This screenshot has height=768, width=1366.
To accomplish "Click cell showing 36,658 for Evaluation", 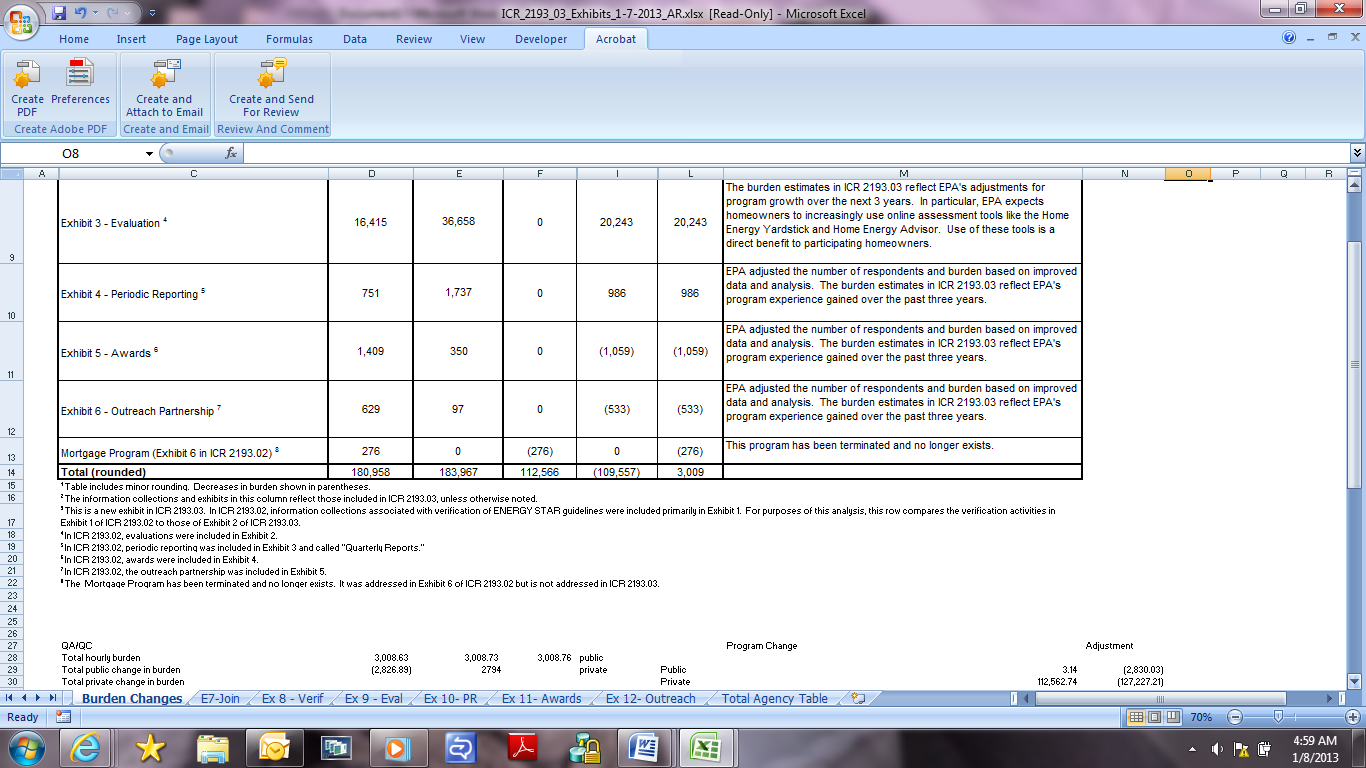I will click(x=458, y=221).
